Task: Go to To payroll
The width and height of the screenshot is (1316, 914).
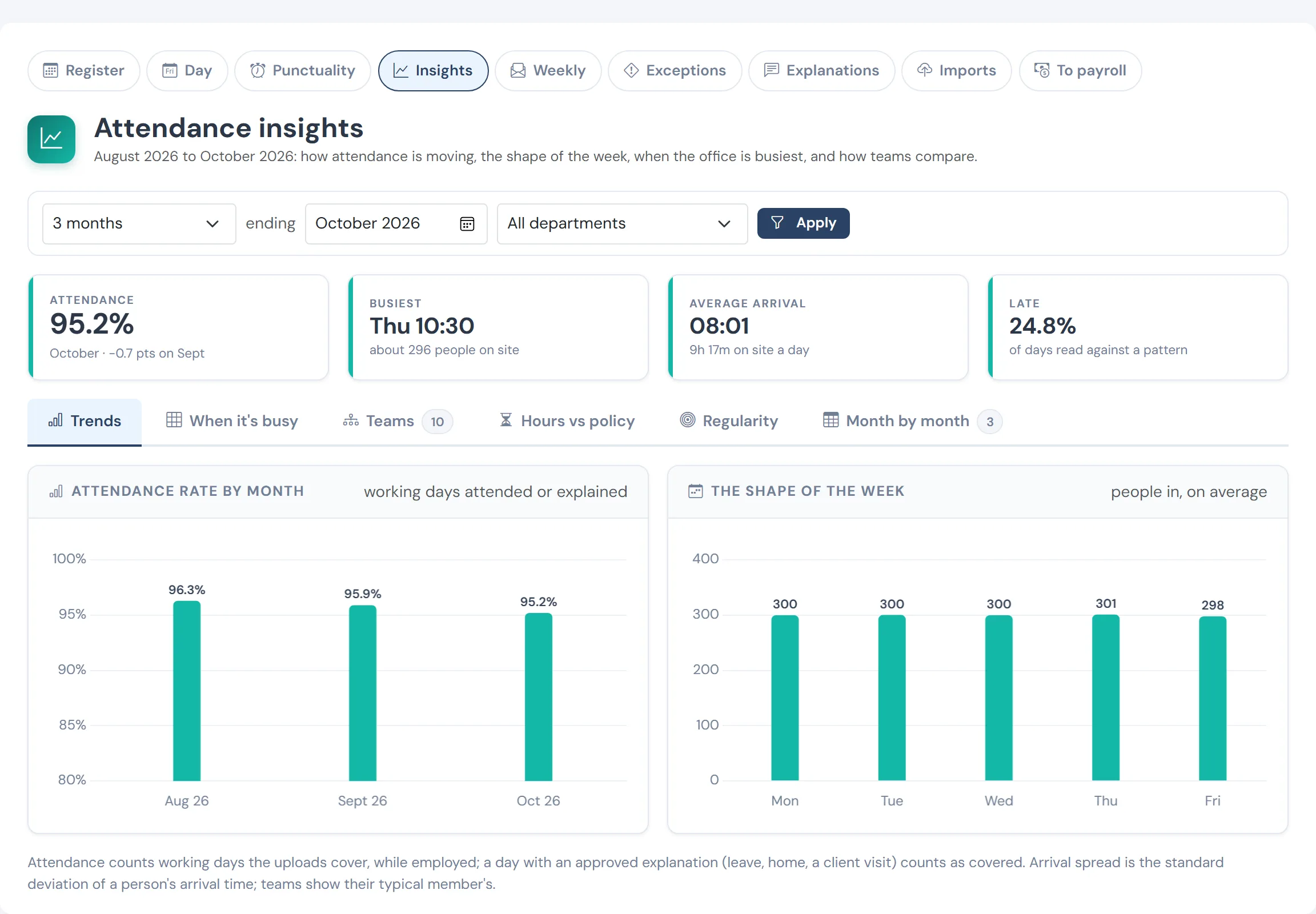Action: point(1080,70)
